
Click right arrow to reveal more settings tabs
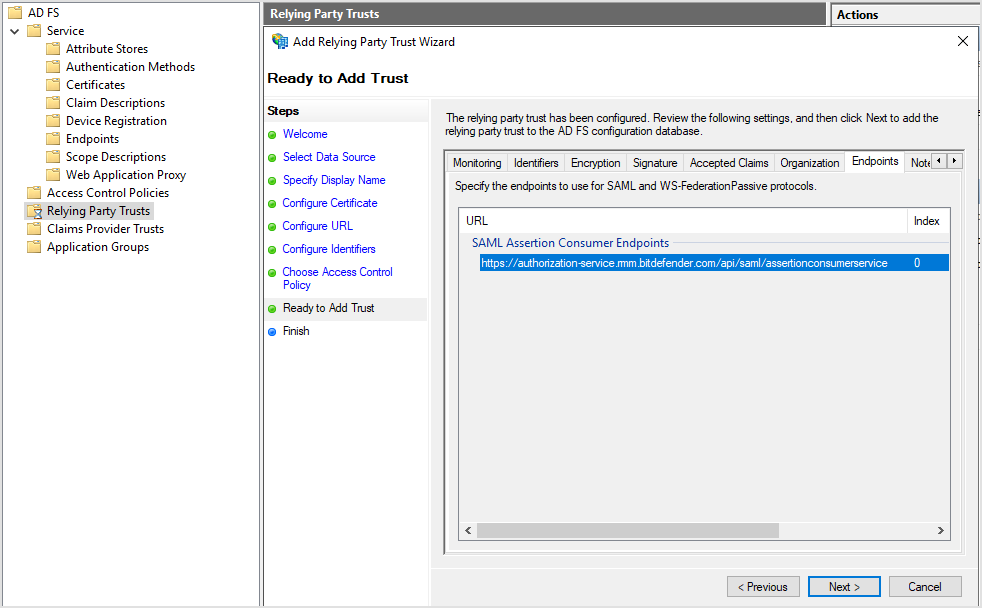tap(953, 160)
